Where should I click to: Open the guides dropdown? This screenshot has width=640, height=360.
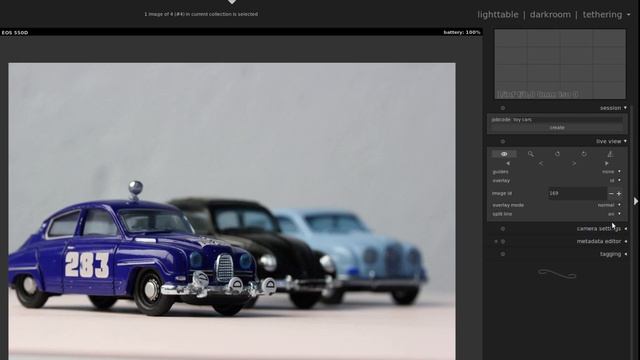[557, 172]
